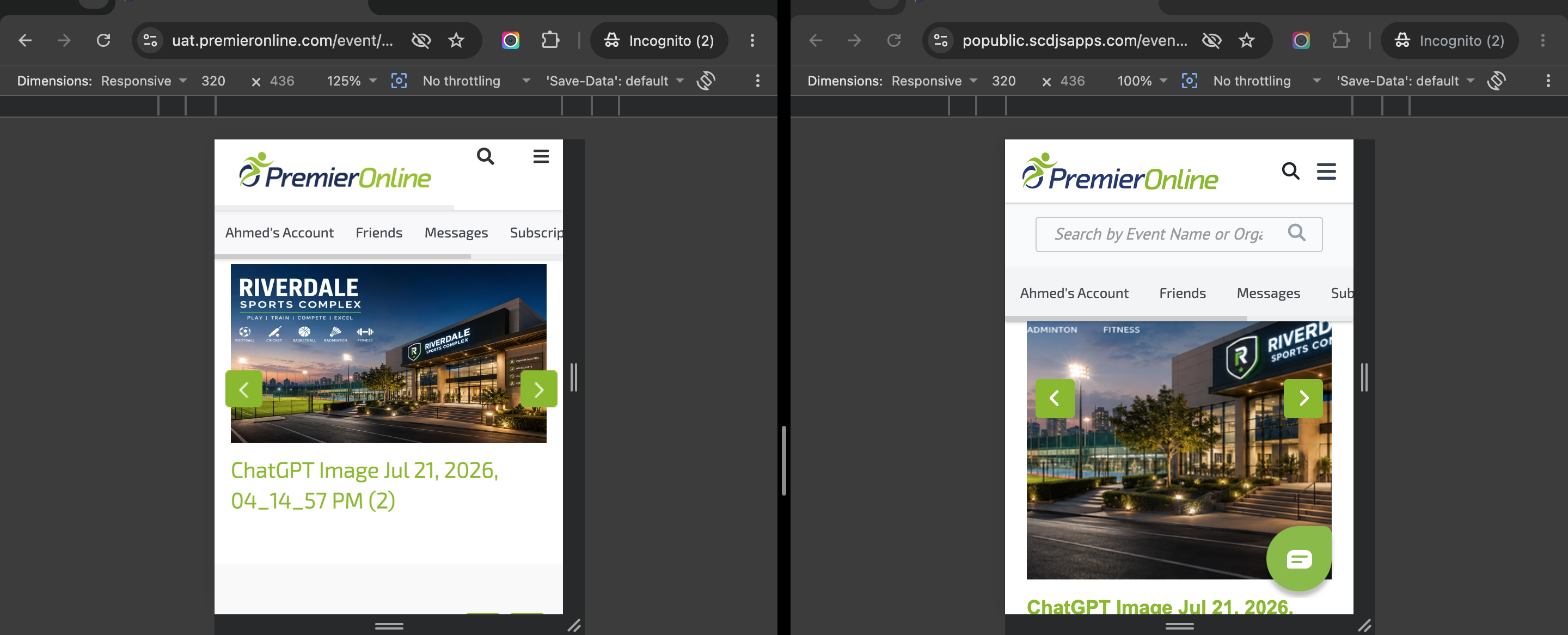Screen dimensions: 1568x635
Task: Open Chrome three-dot menu in right window
Action: click(x=1543, y=40)
